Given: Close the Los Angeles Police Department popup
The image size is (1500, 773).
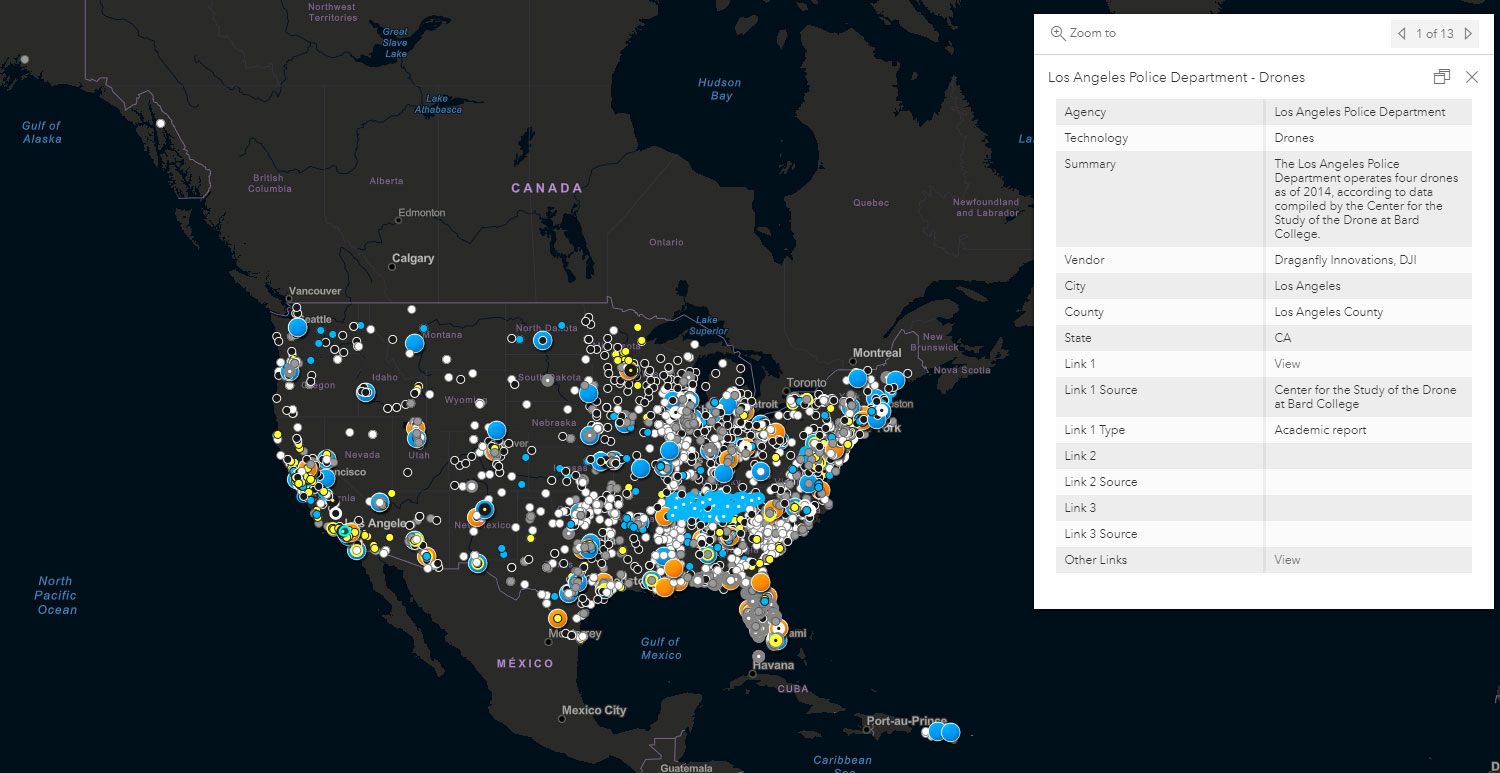Looking at the screenshot, I should coord(1472,77).
